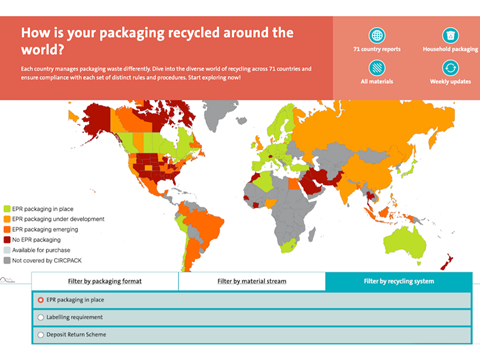
Task: Click the dark red No EPR packaging swatch
Action: pyautogui.click(x=7, y=240)
